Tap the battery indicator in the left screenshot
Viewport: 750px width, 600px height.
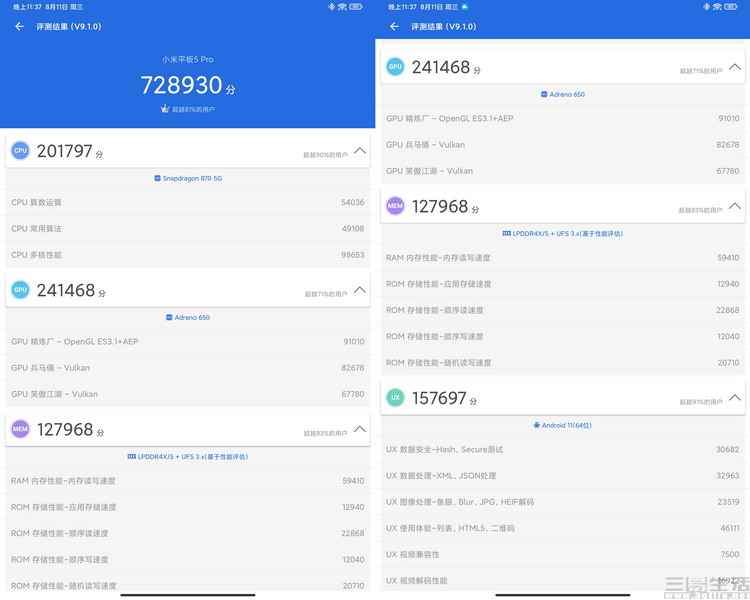pyautogui.click(x=356, y=7)
